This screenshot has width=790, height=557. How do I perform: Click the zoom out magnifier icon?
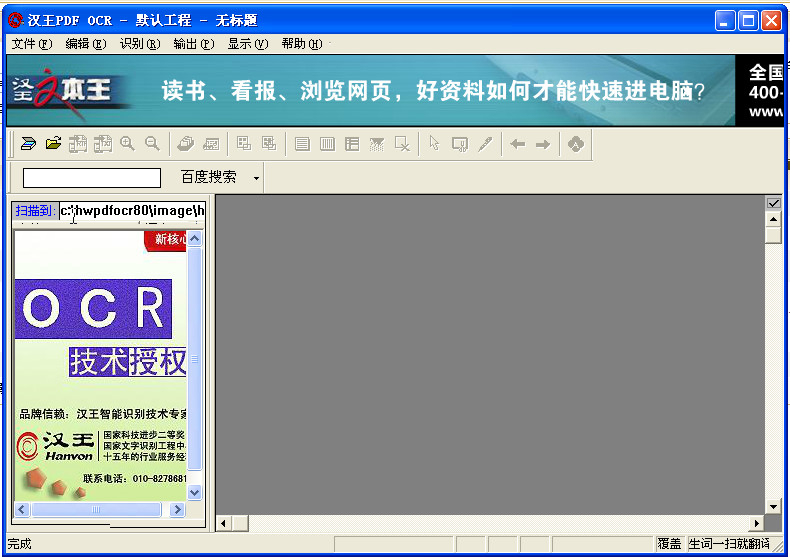(x=152, y=144)
